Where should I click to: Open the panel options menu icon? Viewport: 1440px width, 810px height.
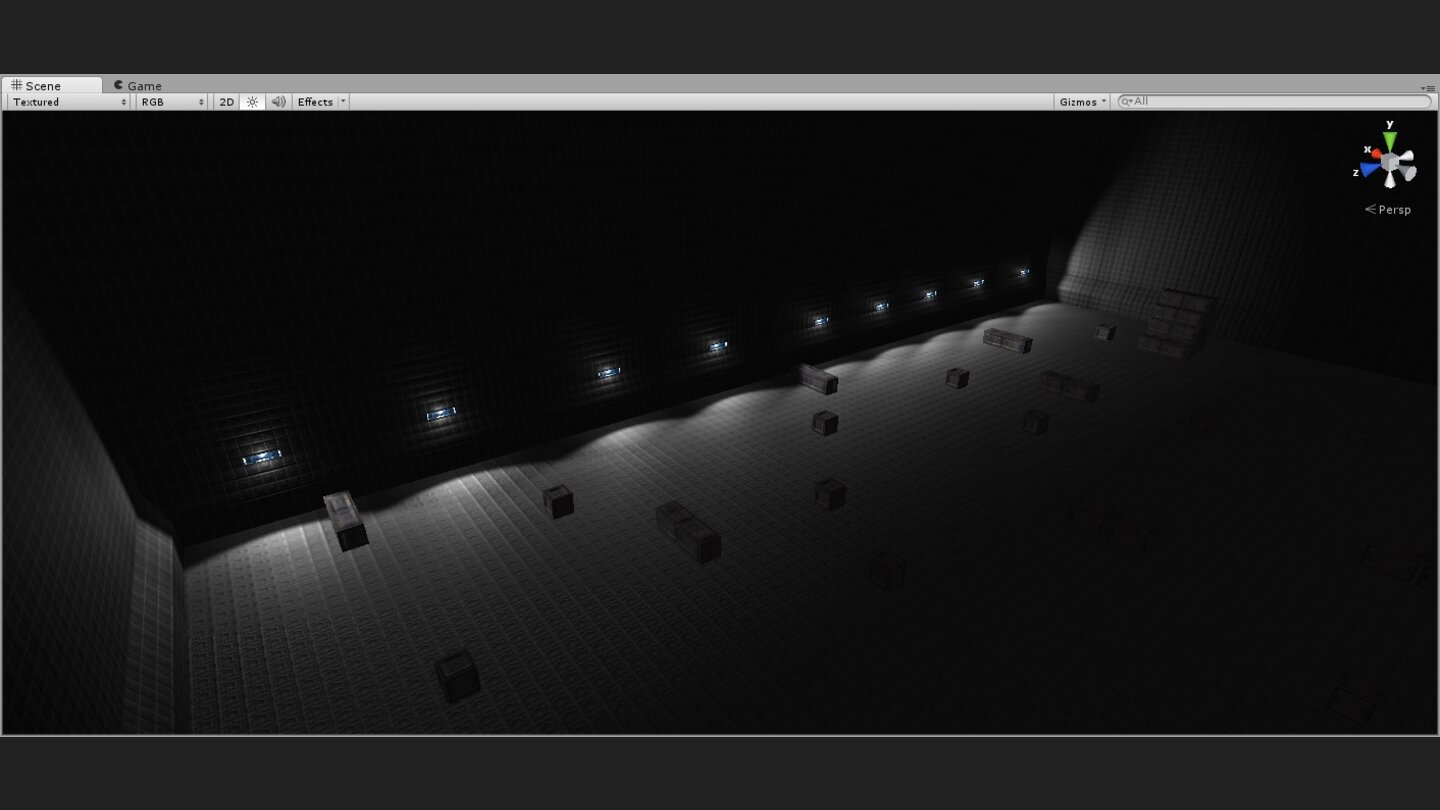(1429, 88)
